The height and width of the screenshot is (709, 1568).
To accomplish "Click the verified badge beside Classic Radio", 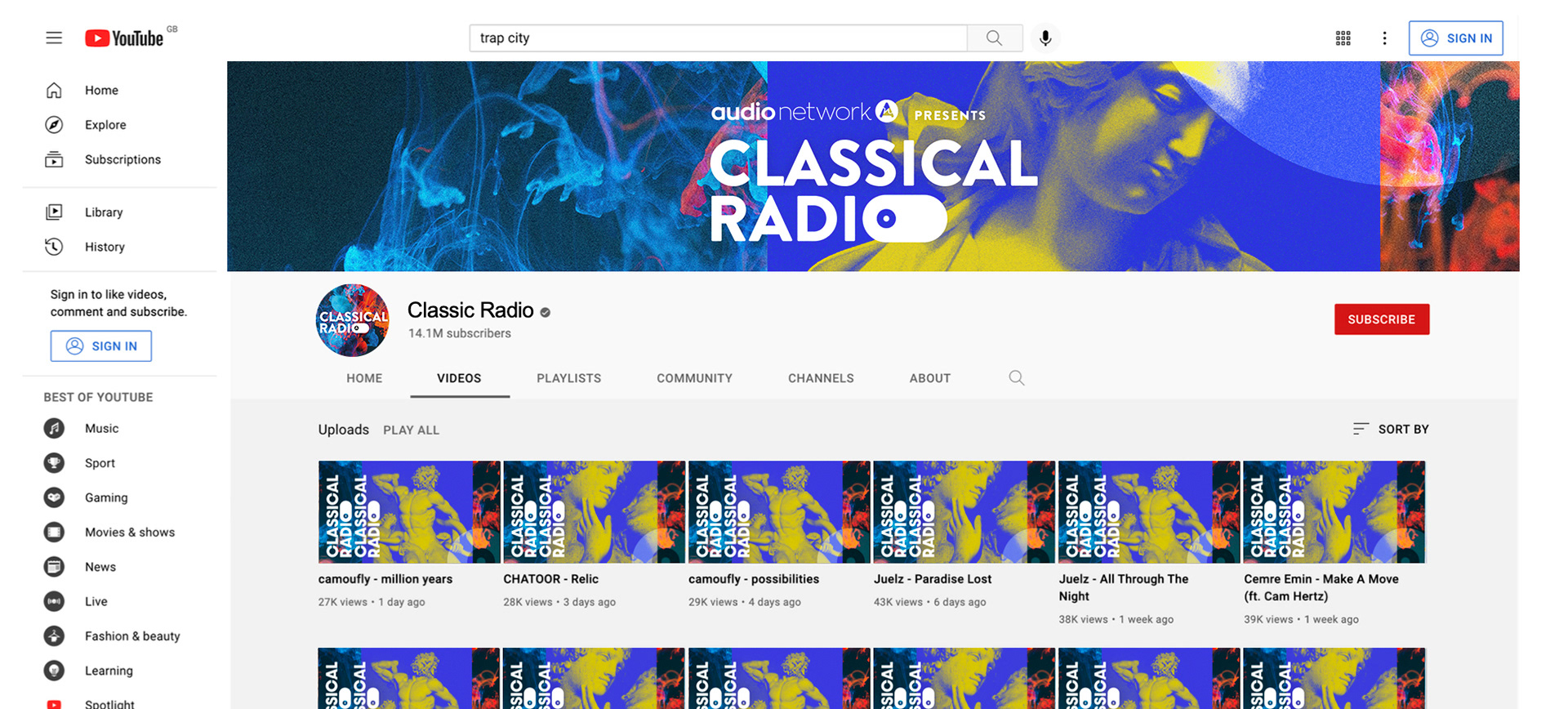I will (x=545, y=312).
